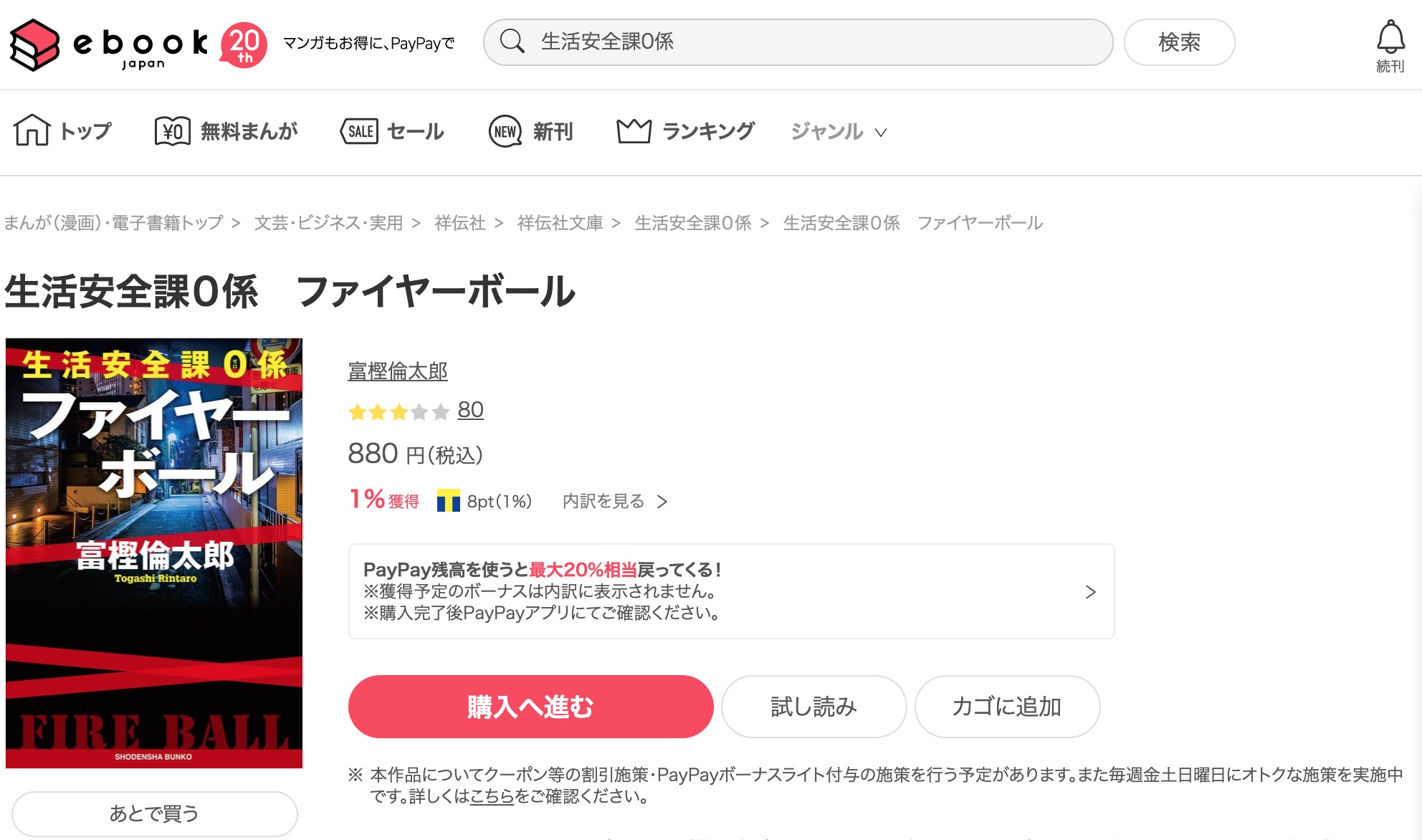Expand the ジャンル dropdown menu

pos(839,131)
